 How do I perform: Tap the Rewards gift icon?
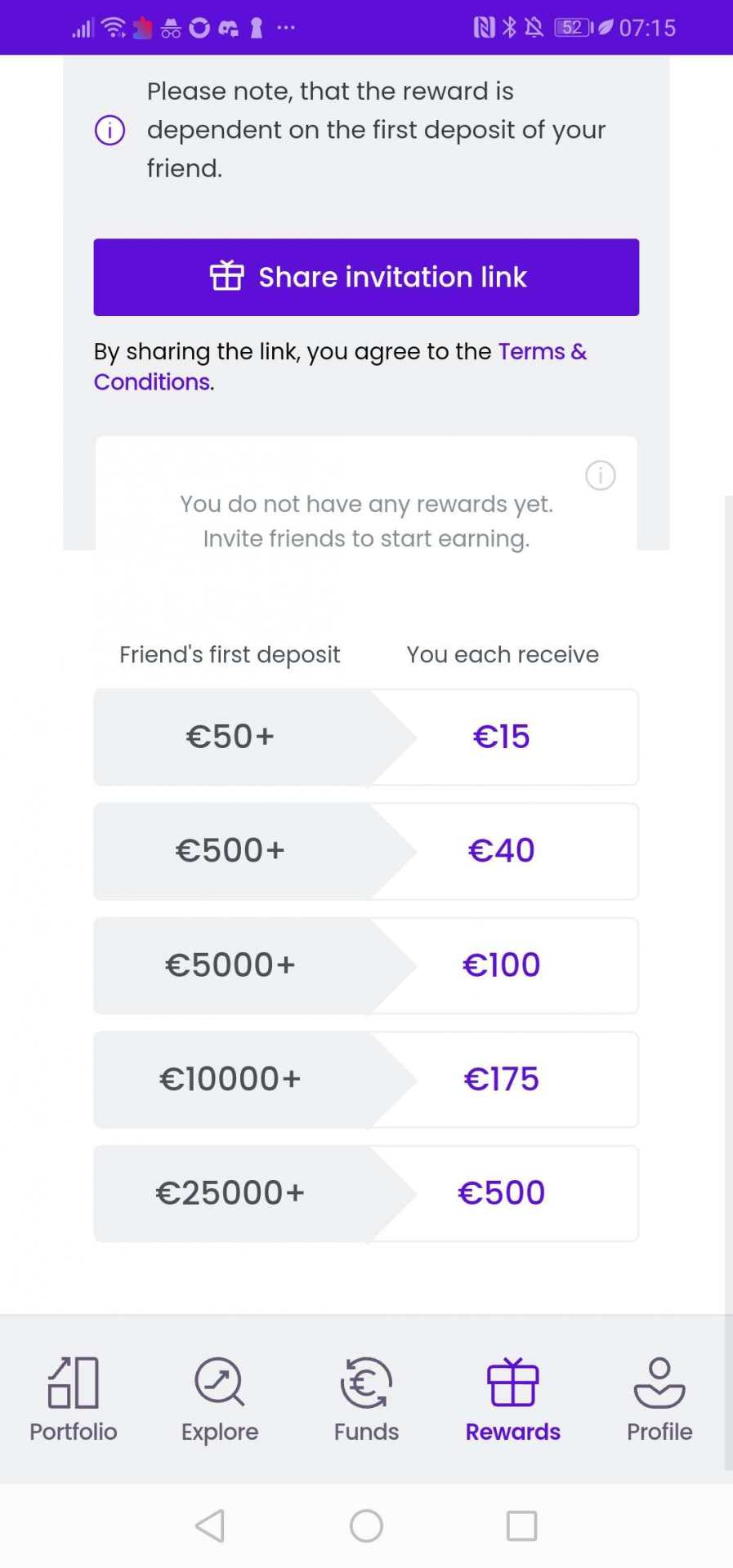[512, 1383]
